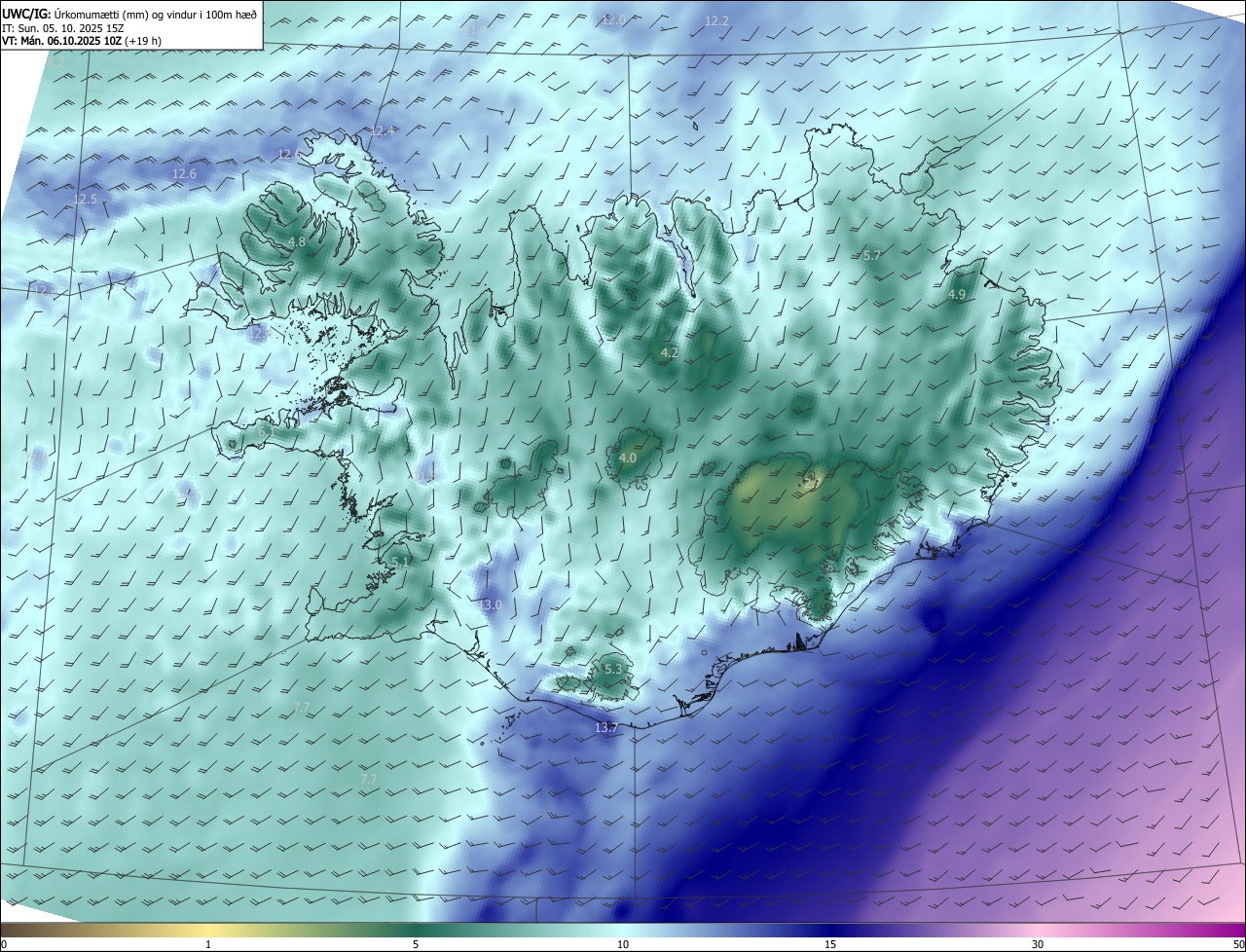Click the 12.4 value north of the Westfjords
This screenshot has width=1246, height=952.
383,131
